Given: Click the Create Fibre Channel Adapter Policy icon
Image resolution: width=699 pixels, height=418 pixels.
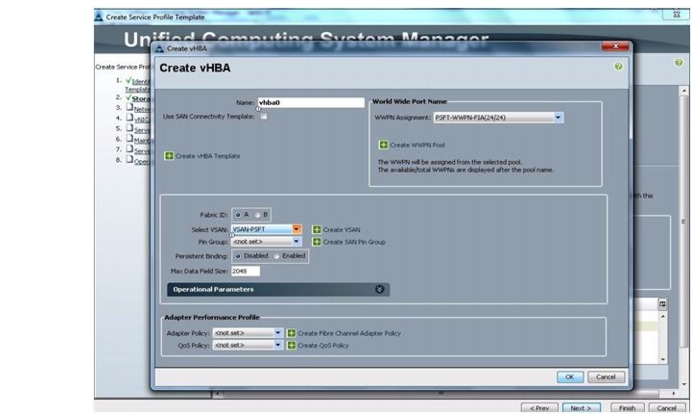Looking at the screenshot, I should click(x=291, y=333).
